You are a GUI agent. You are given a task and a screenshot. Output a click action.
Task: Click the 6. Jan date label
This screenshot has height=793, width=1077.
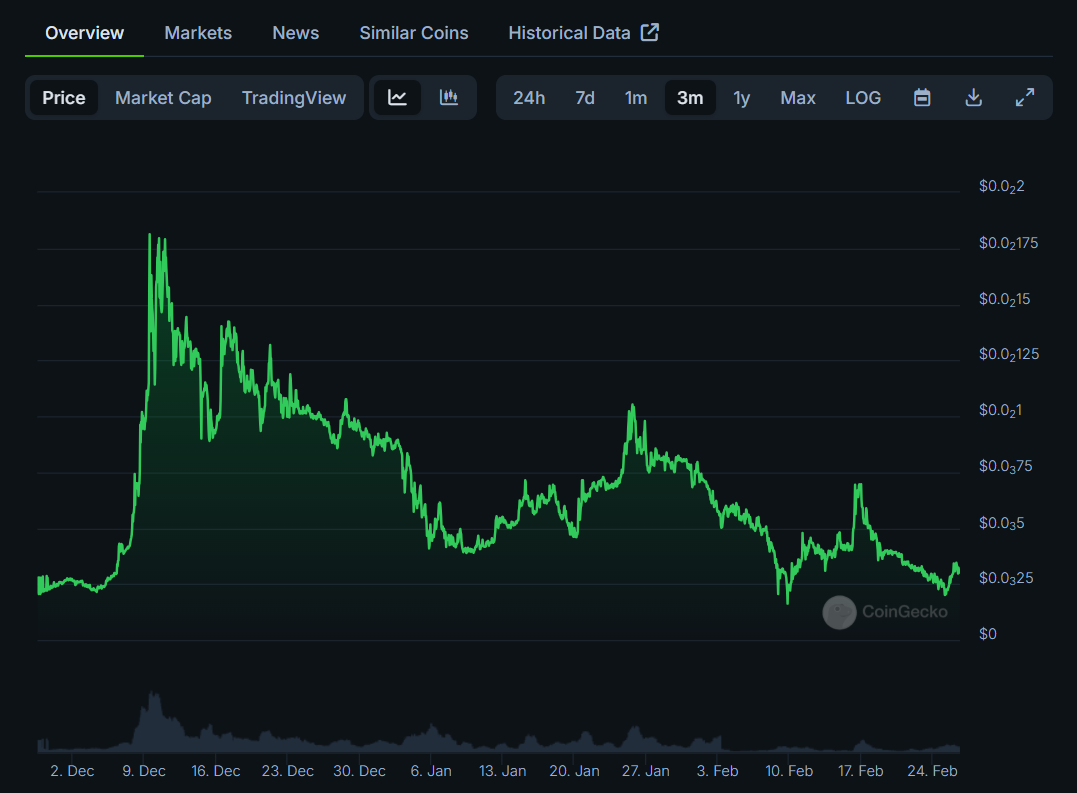431,771
